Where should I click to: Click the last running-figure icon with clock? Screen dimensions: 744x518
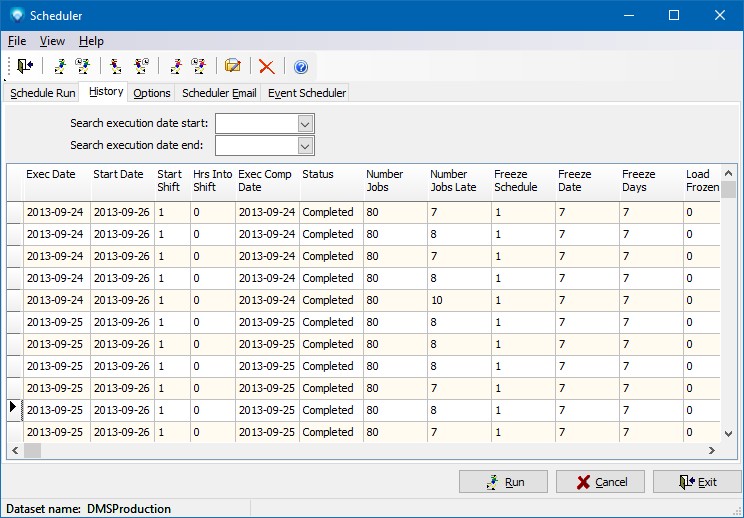(x=198, y=66)
